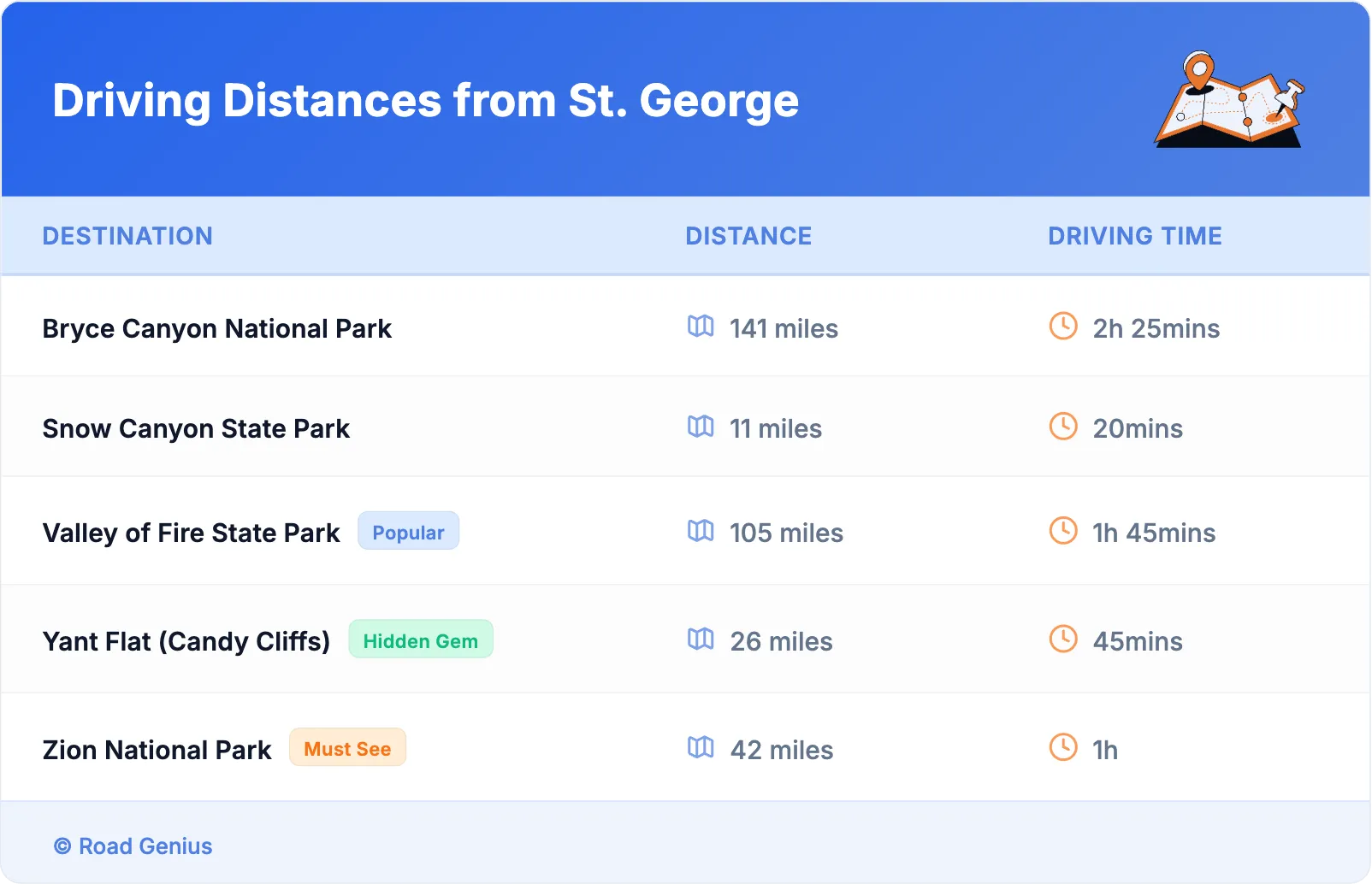Click the clock icon beside 1h 45mins

1063,530
